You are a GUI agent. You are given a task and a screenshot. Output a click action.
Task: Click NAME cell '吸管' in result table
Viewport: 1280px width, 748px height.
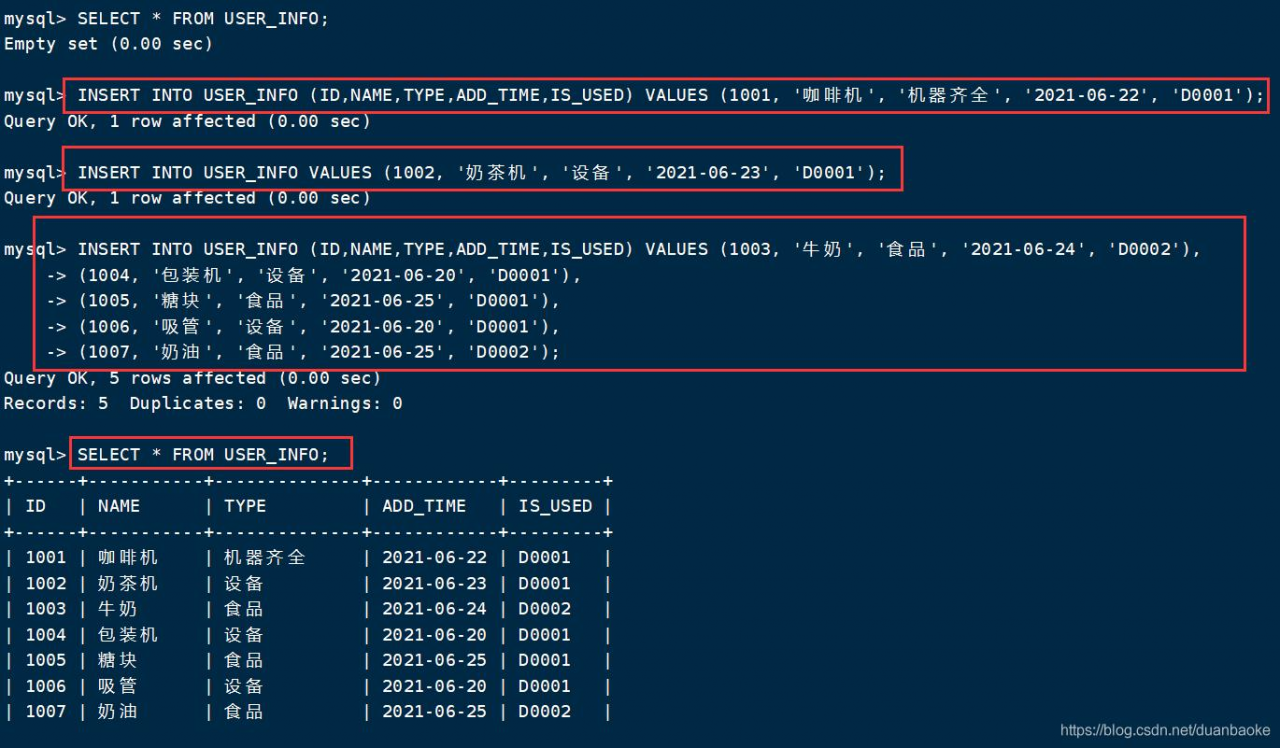[118, 686]
